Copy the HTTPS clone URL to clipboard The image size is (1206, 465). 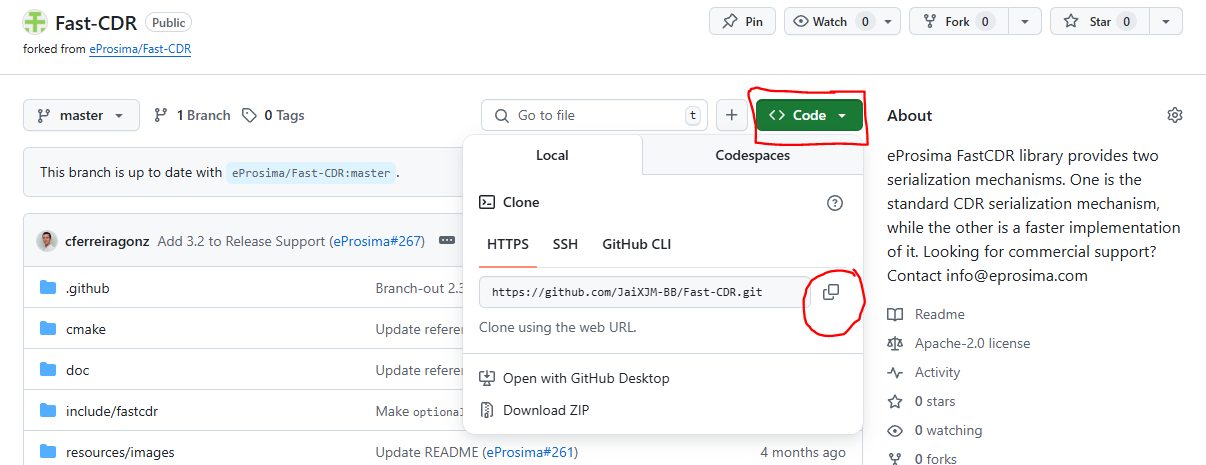click(x=830, y=292)
